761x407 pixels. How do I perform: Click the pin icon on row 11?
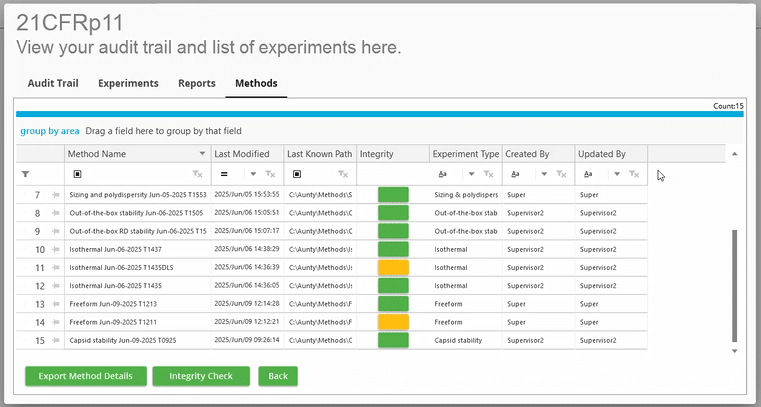56,268
